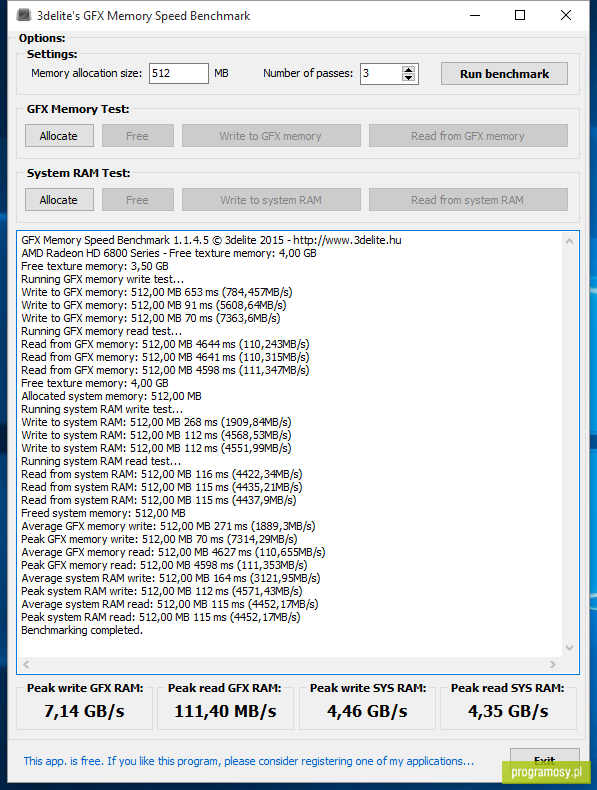Screen dimensions: 597x790
Task: Click log line 'AMD Radeon HD 6800 Series'
Action: (x=169, y=253)
